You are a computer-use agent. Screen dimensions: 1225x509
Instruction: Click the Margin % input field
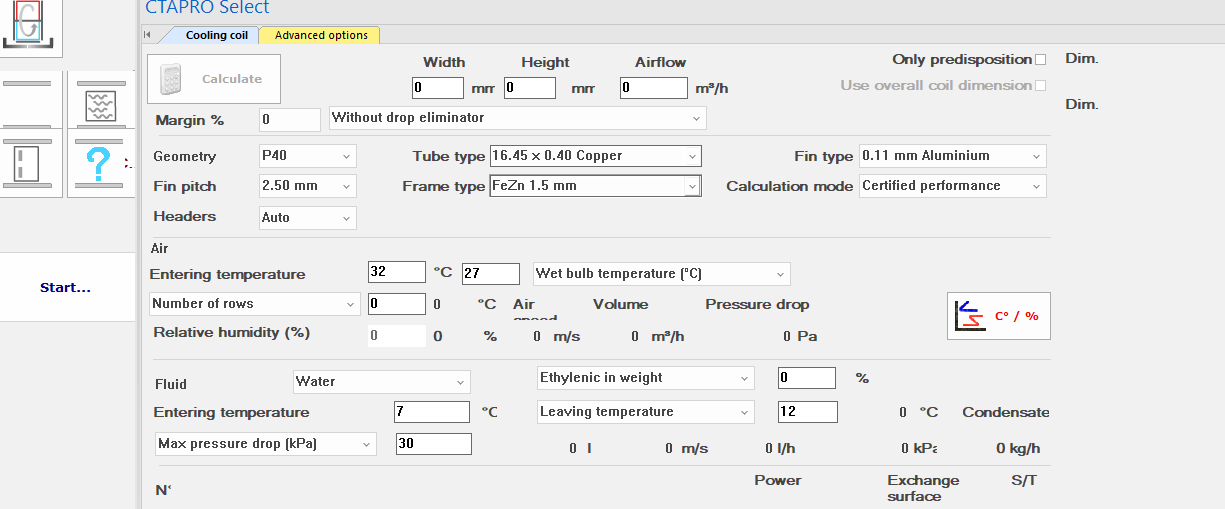[290, 120]
